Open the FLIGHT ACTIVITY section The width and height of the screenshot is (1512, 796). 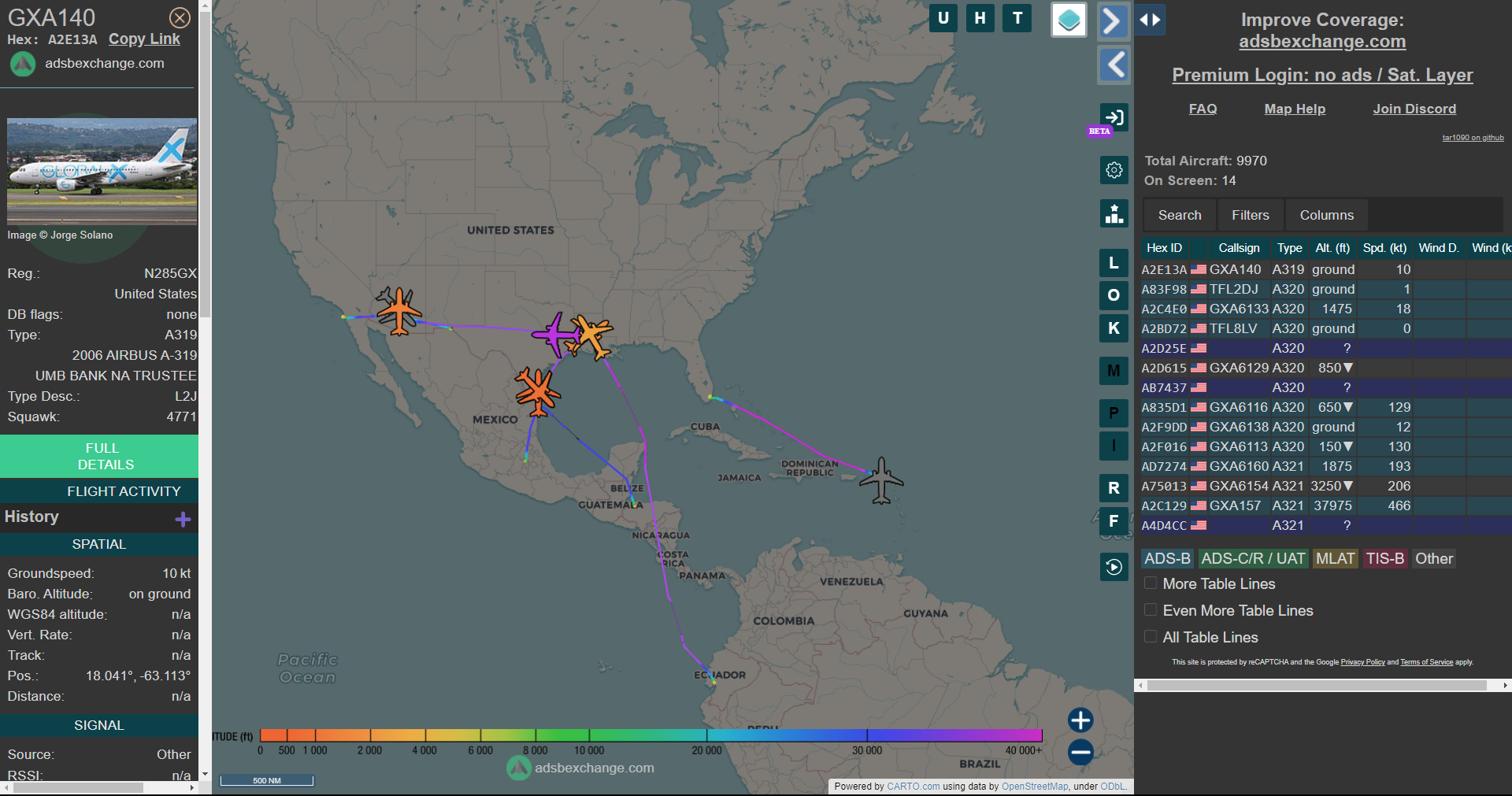tap(99, 491)
